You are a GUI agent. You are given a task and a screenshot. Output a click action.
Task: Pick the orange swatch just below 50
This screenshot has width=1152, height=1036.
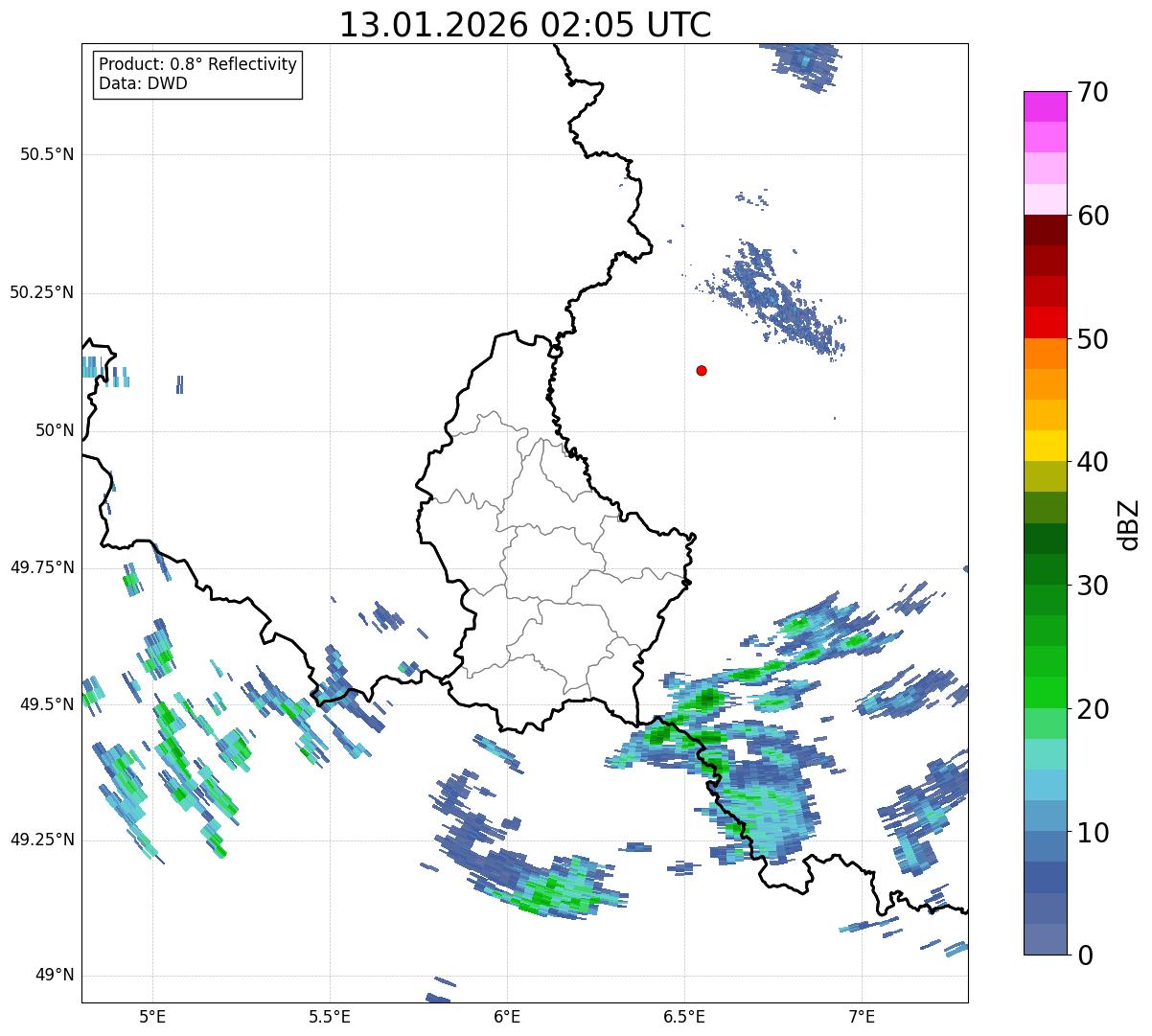pos(1045,354)
